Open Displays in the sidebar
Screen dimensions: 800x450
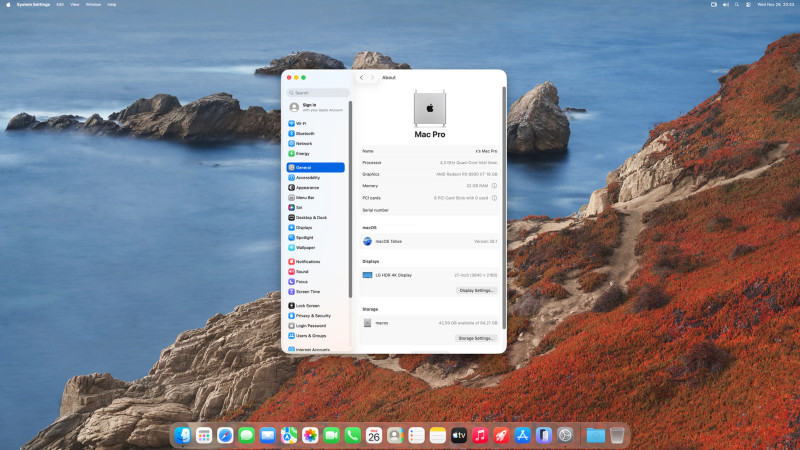(315, 228)
